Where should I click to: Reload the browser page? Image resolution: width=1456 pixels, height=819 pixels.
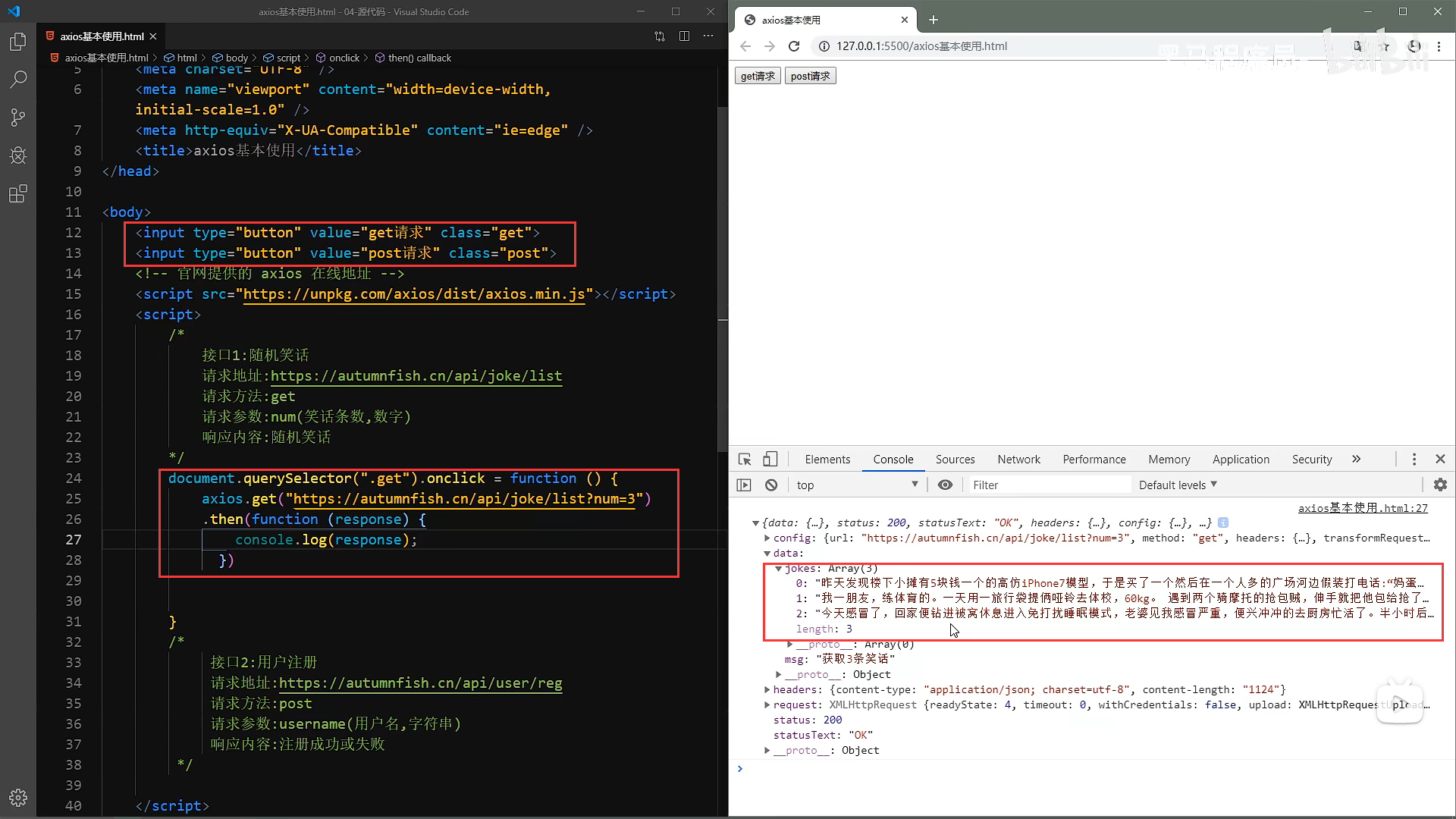[x=794, y=46]
